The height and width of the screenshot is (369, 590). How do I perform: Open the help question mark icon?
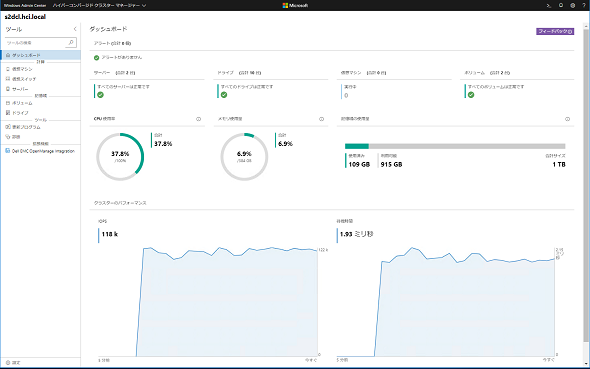584,5
